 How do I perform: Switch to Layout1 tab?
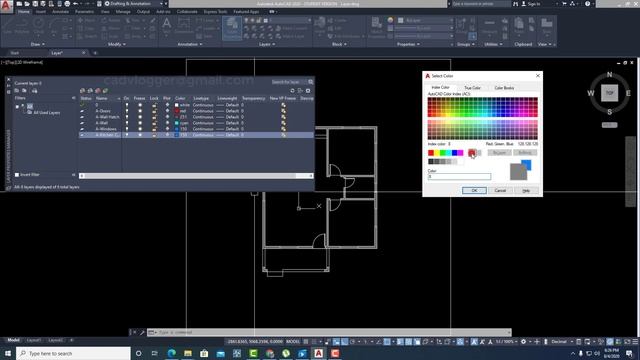(x=33, y=340)
